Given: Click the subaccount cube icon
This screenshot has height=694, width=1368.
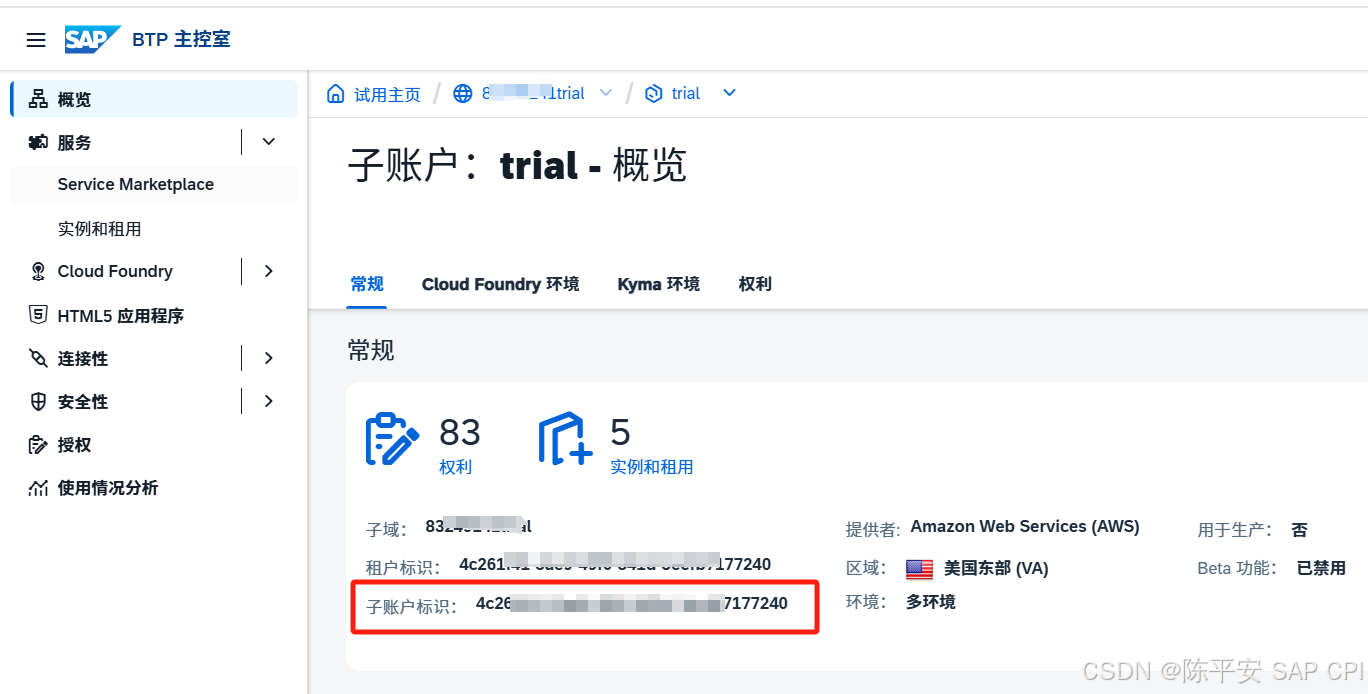Looking at the screenshot, I should point(654,93).
